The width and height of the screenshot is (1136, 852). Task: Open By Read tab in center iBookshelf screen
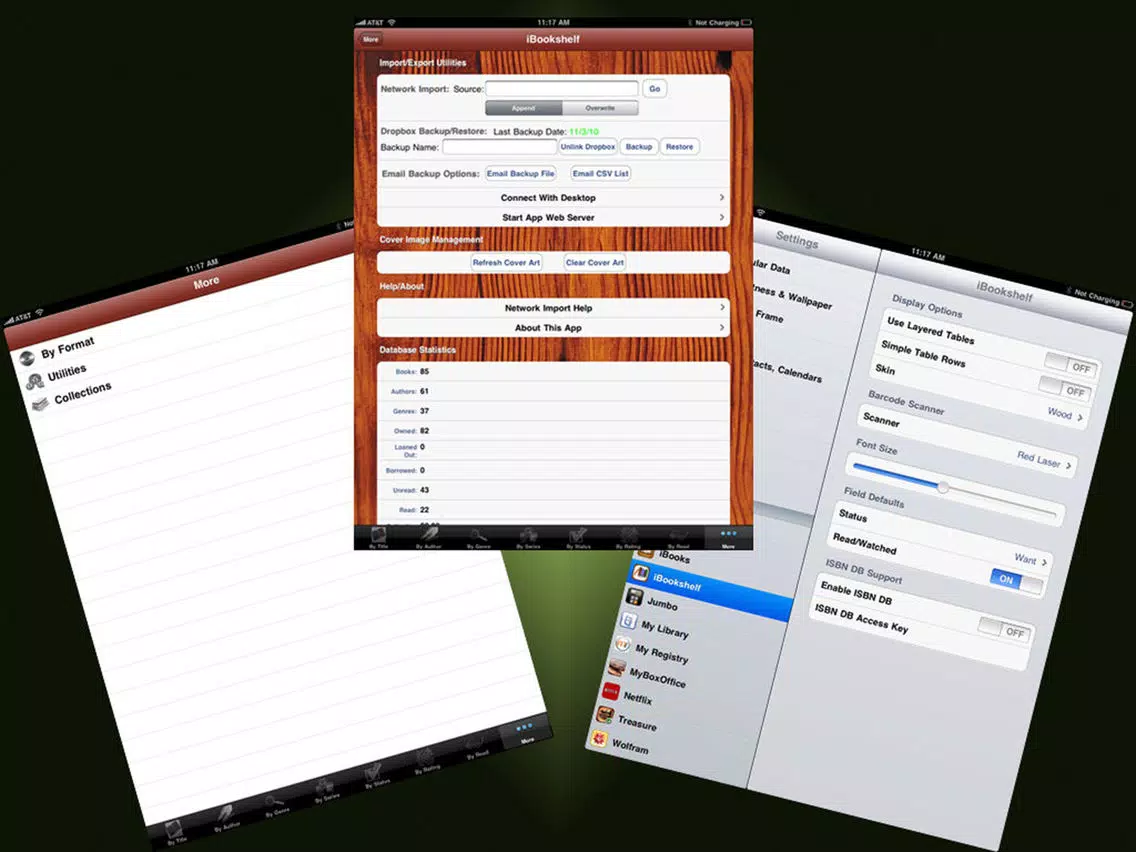click(x=678, y=538)
